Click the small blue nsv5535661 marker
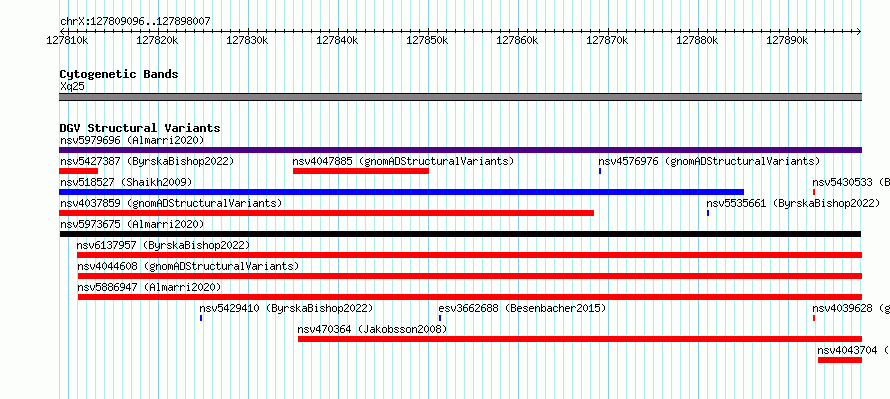 click(x=708, y=213)
